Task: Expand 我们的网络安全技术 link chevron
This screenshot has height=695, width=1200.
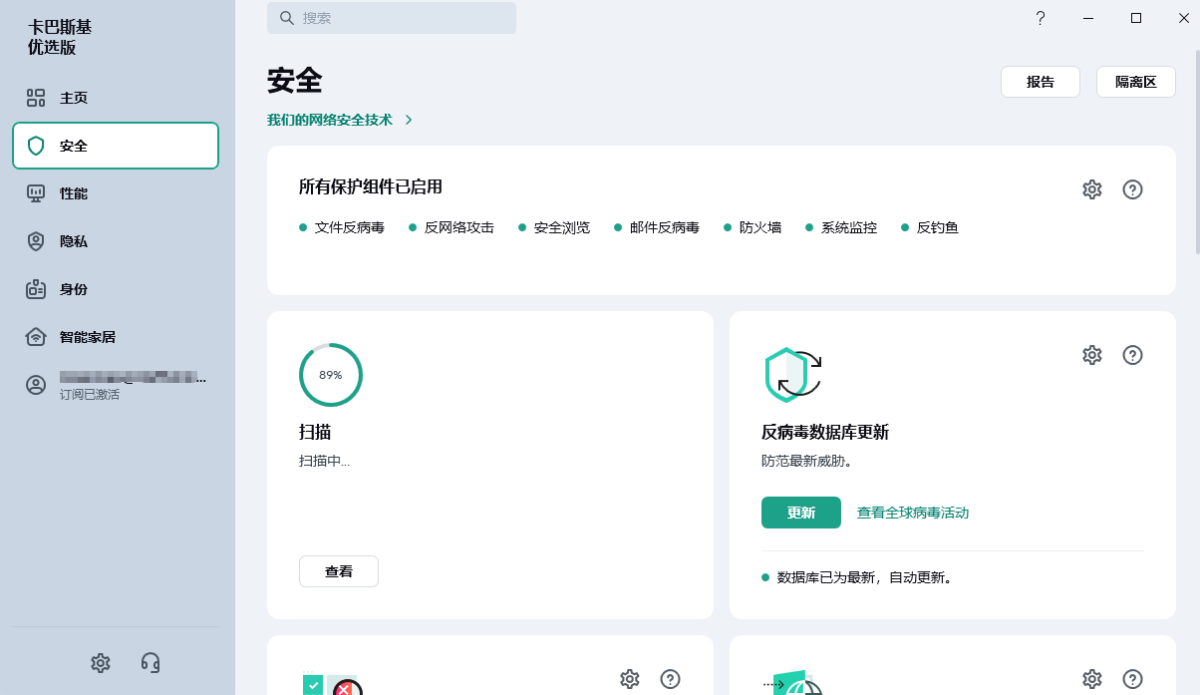Action: (408, 118)
